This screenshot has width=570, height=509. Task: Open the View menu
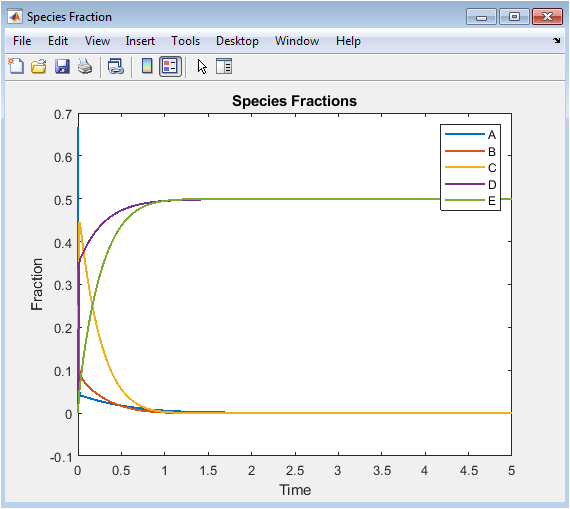tap(97, 41)
